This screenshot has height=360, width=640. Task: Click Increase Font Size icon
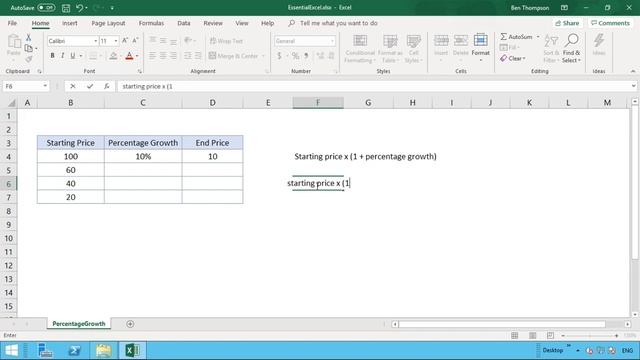point(125,40)
